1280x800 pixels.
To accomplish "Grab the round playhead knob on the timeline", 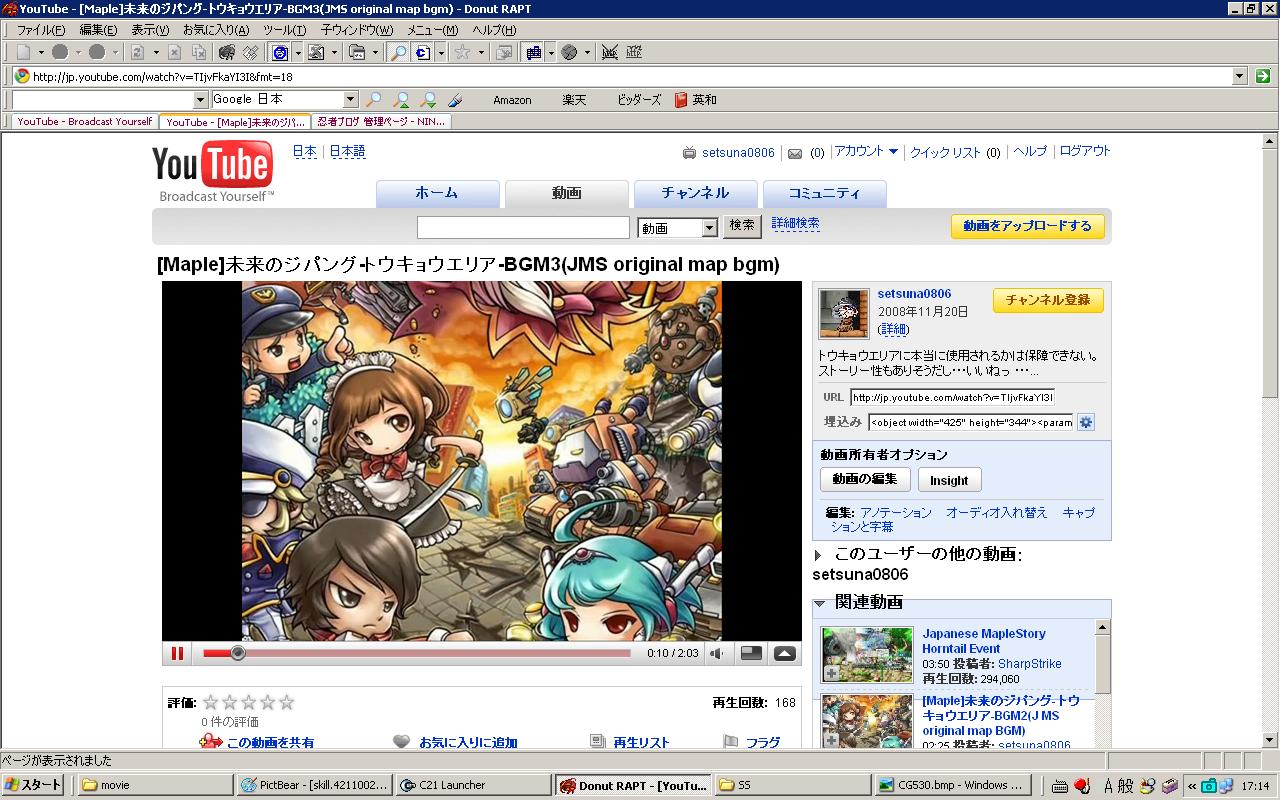I will tap(238, 653).
